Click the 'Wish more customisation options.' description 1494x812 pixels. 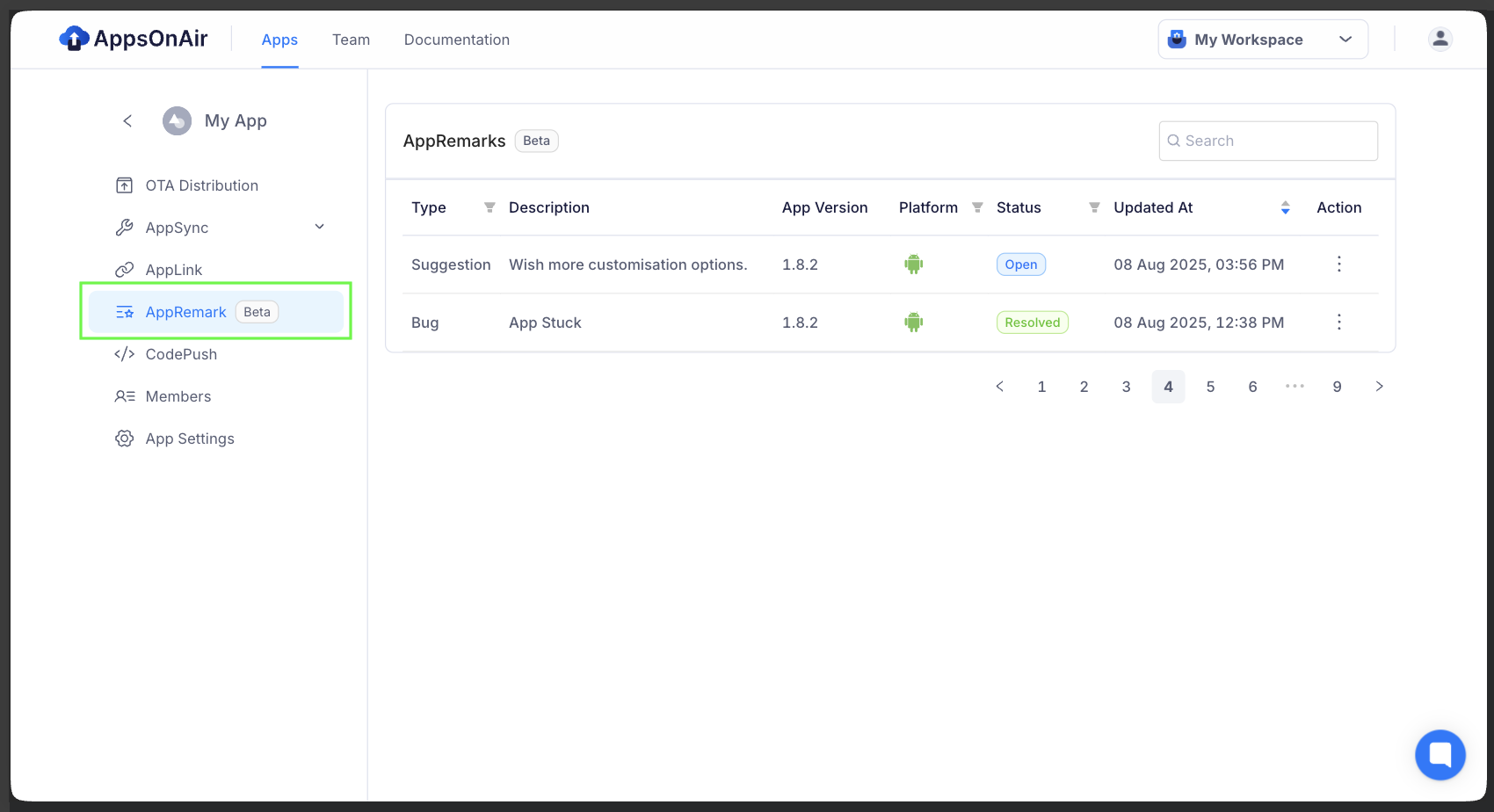628,265
